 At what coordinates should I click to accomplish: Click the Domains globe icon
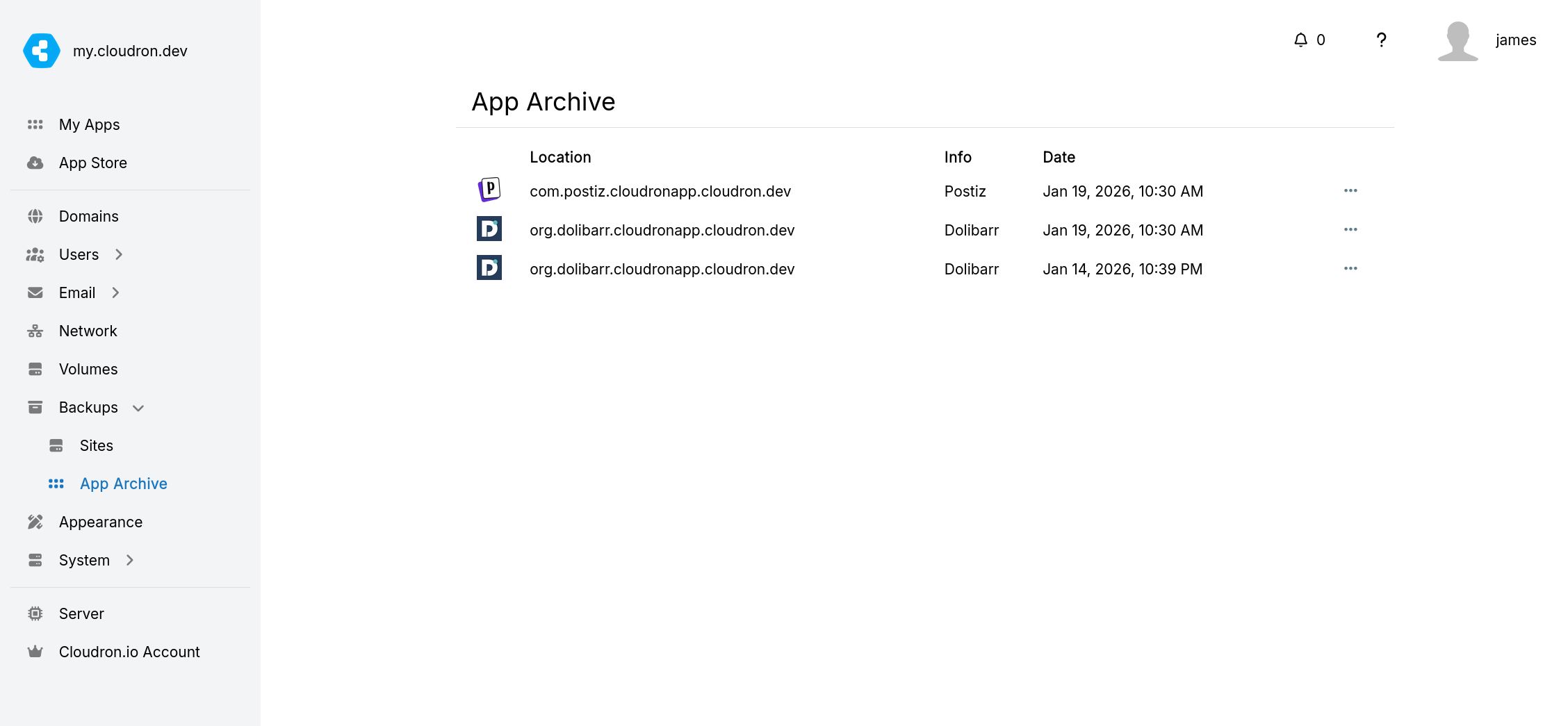coord(35,216)
